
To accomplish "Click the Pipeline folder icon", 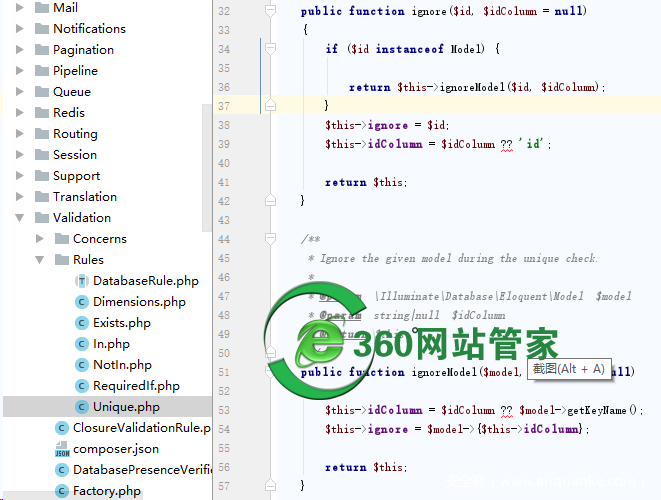I will pyautogui.click(x=42, y=70).
